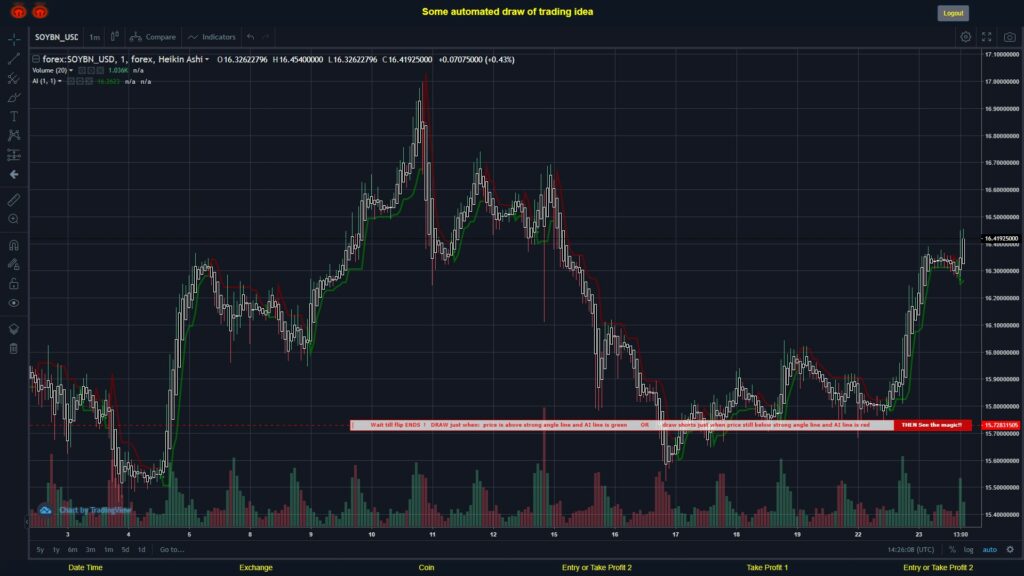Open the object tree layers icon
Screen dimensions: 1024x576
tap(14, 328)
